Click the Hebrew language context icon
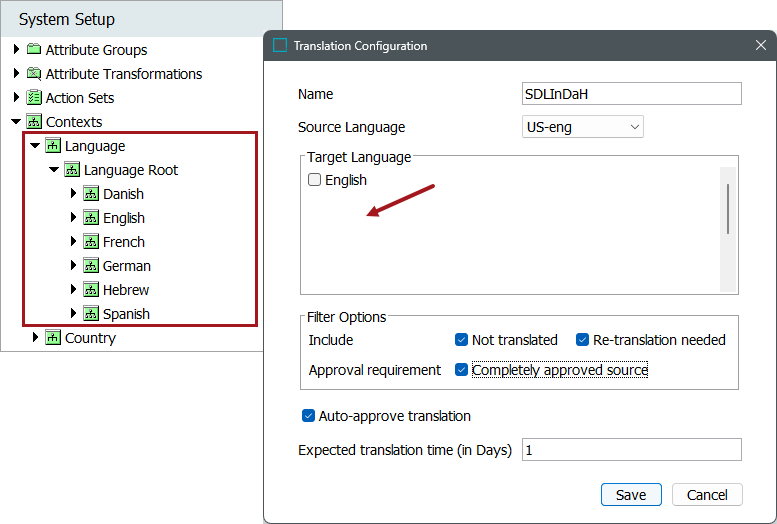 click(91, 290)
